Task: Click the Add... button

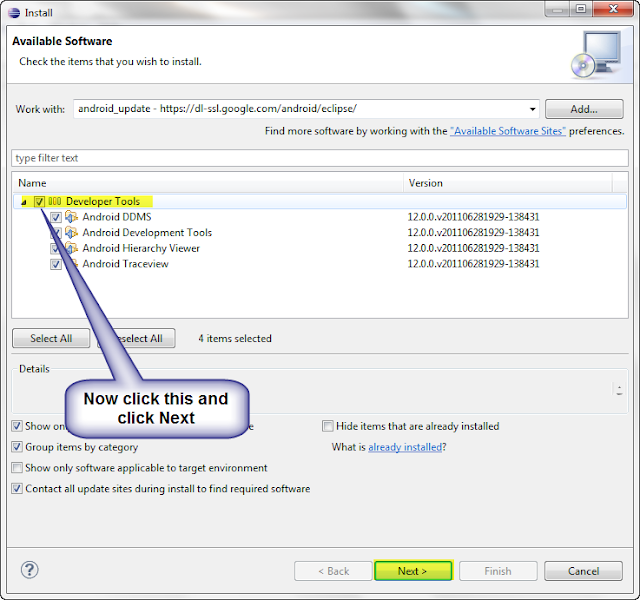Action: [584, 109]
